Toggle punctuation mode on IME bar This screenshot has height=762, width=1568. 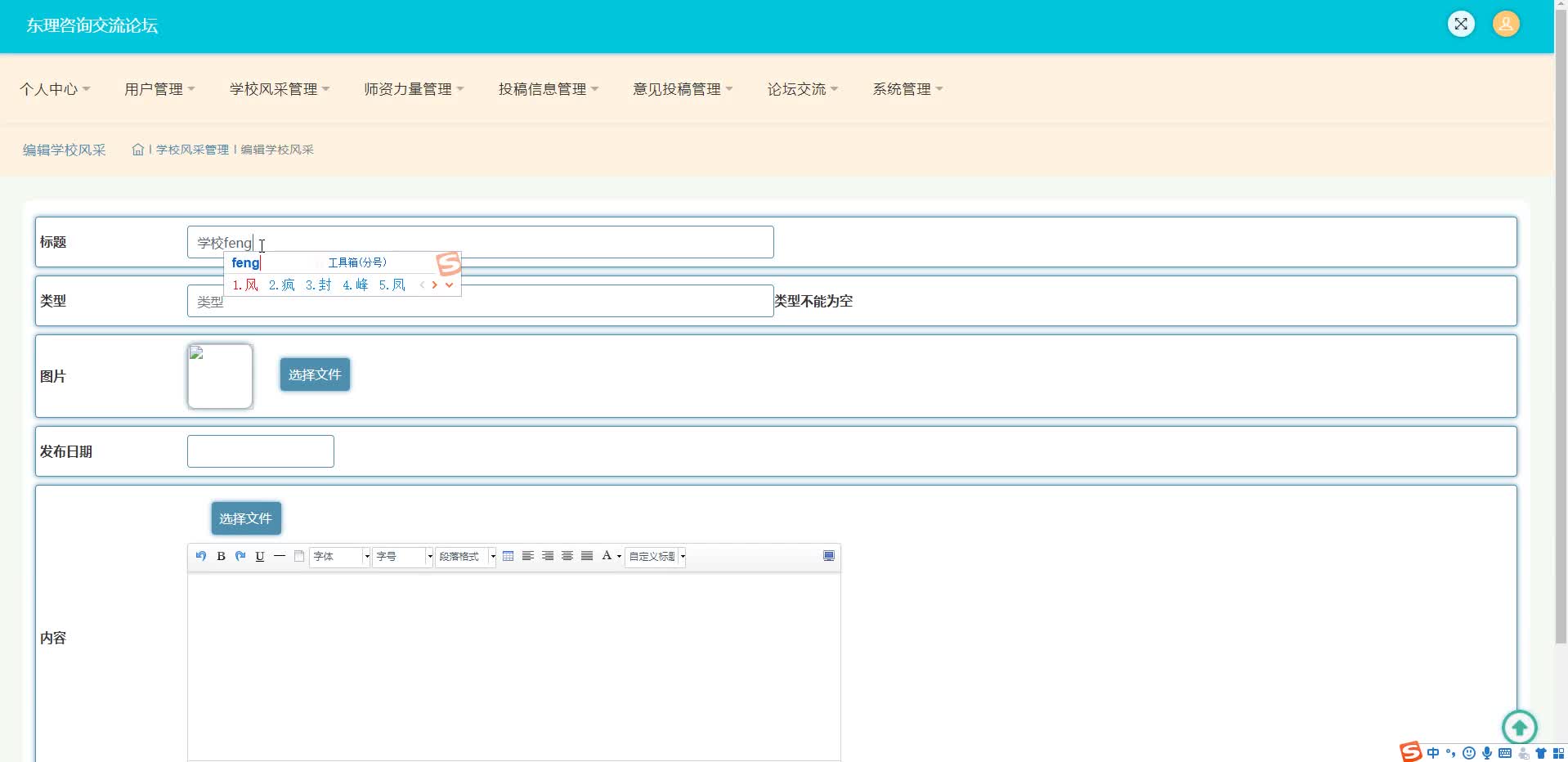pyautogui.click(x=1451, y=753)
